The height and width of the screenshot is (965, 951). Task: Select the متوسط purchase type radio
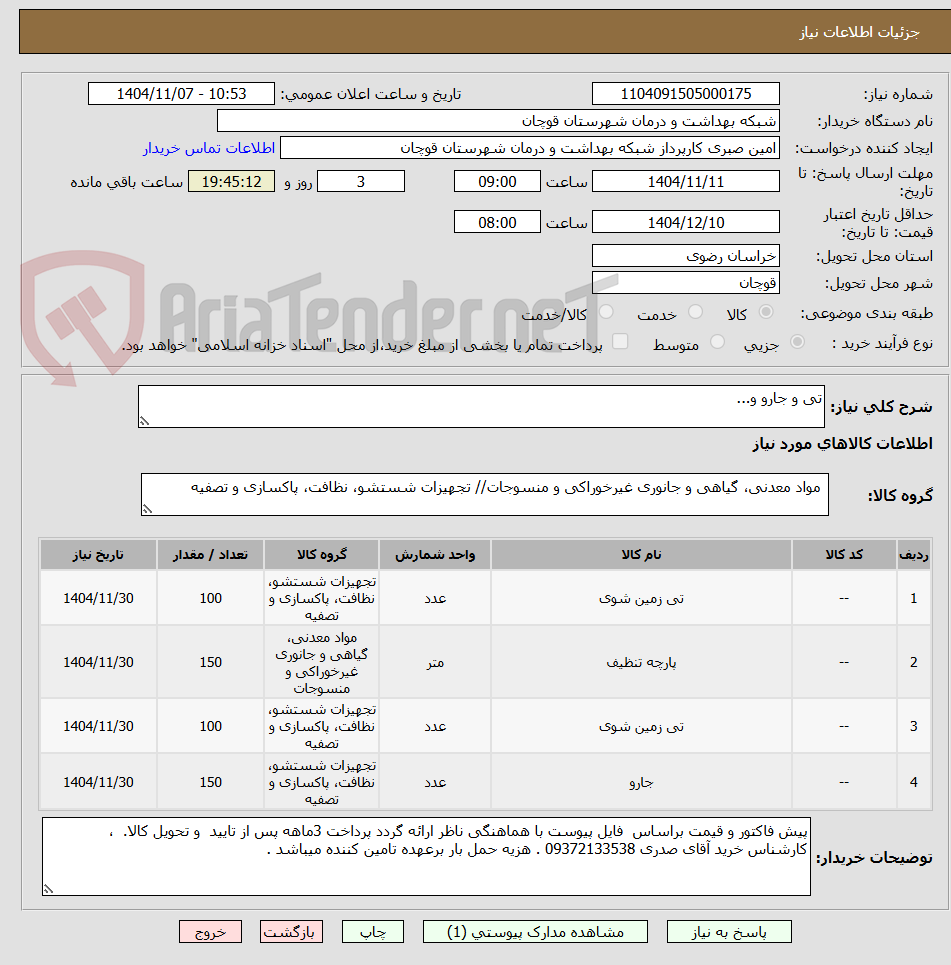tap(717, 342)
